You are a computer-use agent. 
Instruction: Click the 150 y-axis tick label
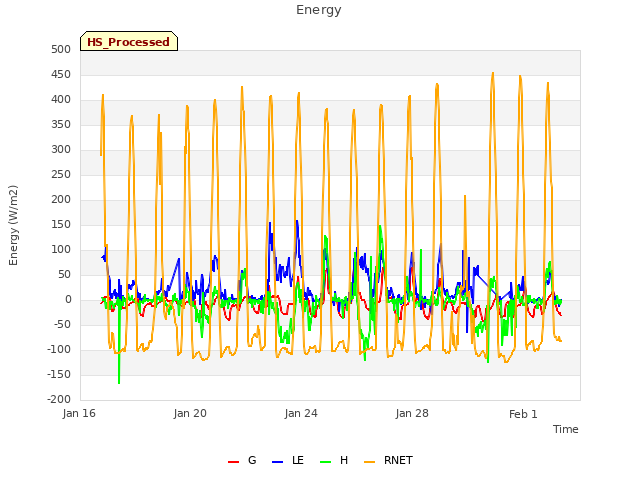click(x=61, y=224)
